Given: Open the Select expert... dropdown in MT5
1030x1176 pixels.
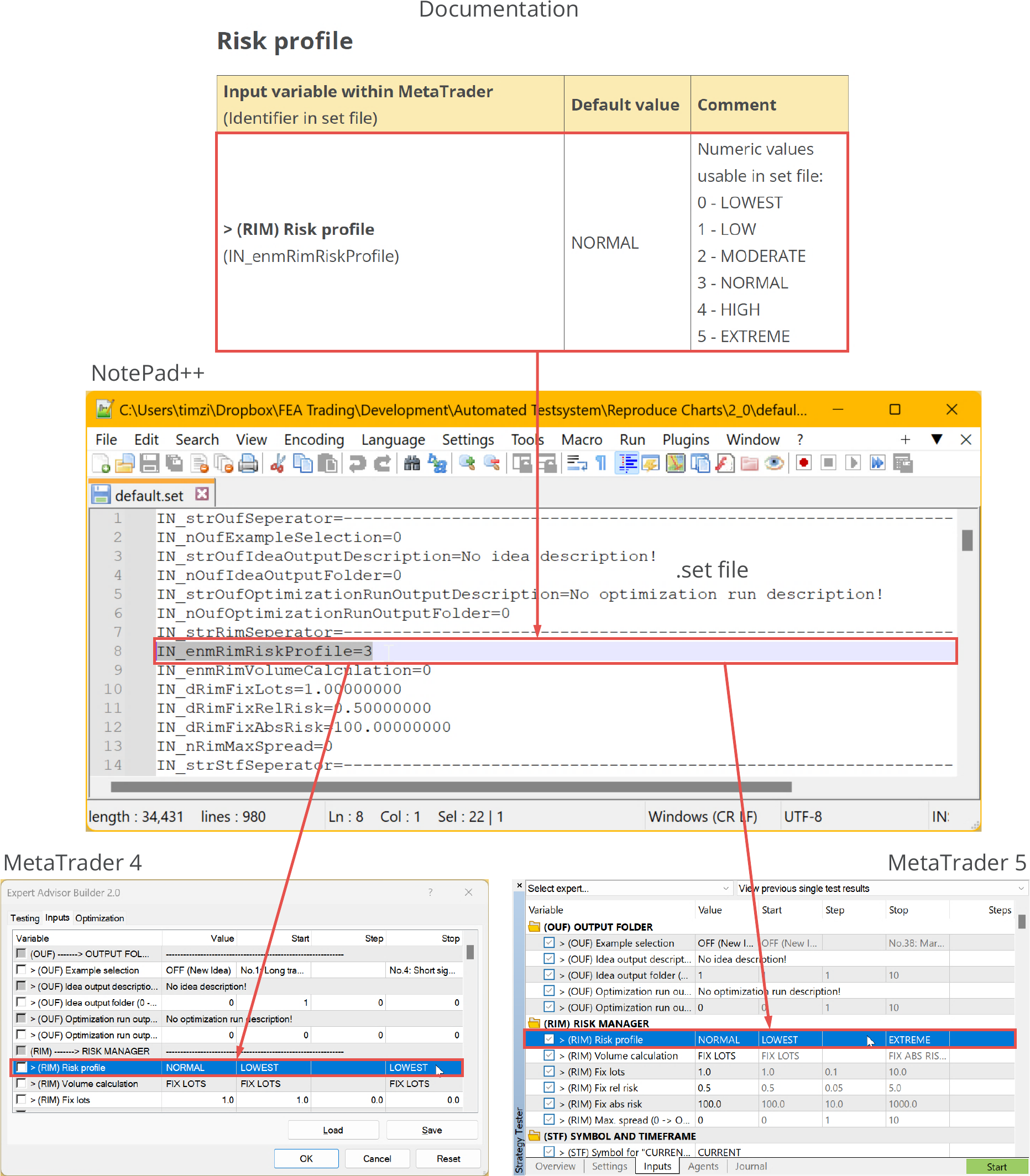Looking at the screenshot, I should 628,888.
